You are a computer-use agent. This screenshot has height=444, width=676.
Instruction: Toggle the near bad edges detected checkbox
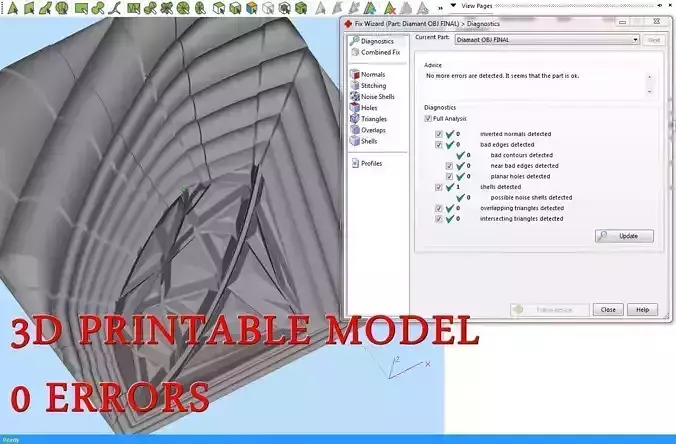(x=449, y=166)
